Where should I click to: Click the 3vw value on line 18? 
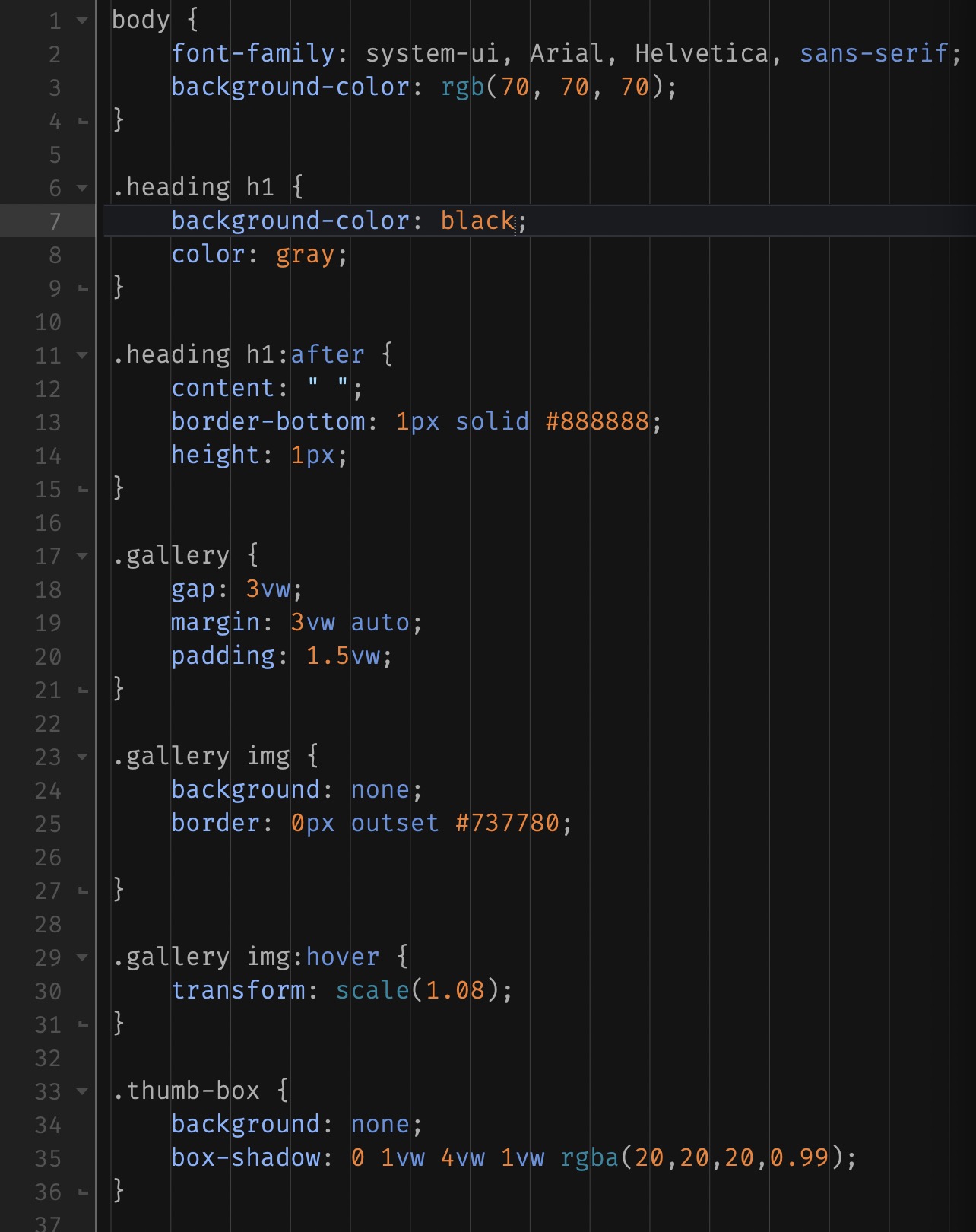(268, 589)
